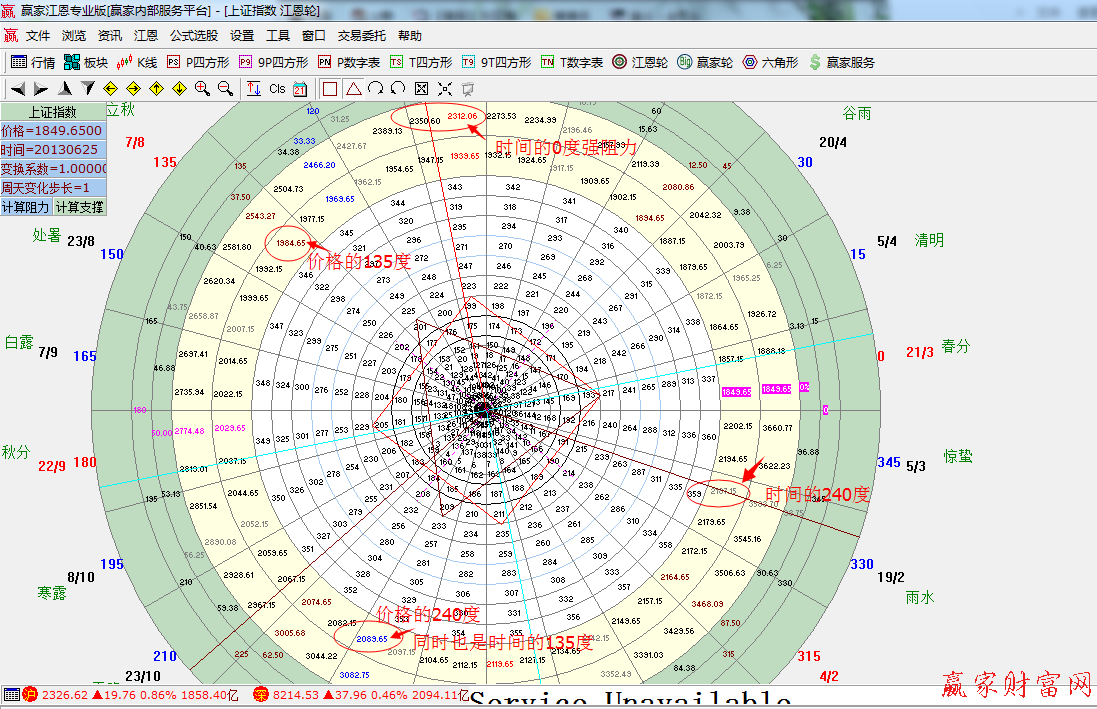Click the 价格=1849.6500 field
The image size is (1097, 709).
click(x=52, y=131)
